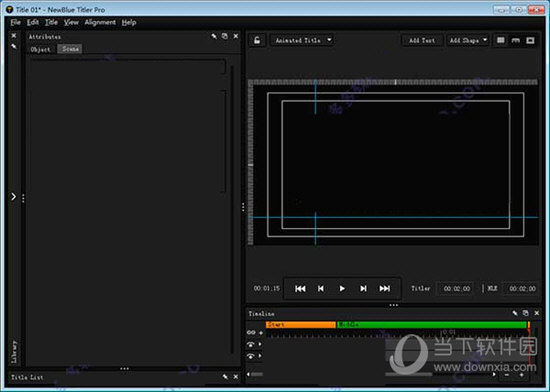Close the Title List panel
This screenshot has height=392, width=550.
[x=236, y=377]
